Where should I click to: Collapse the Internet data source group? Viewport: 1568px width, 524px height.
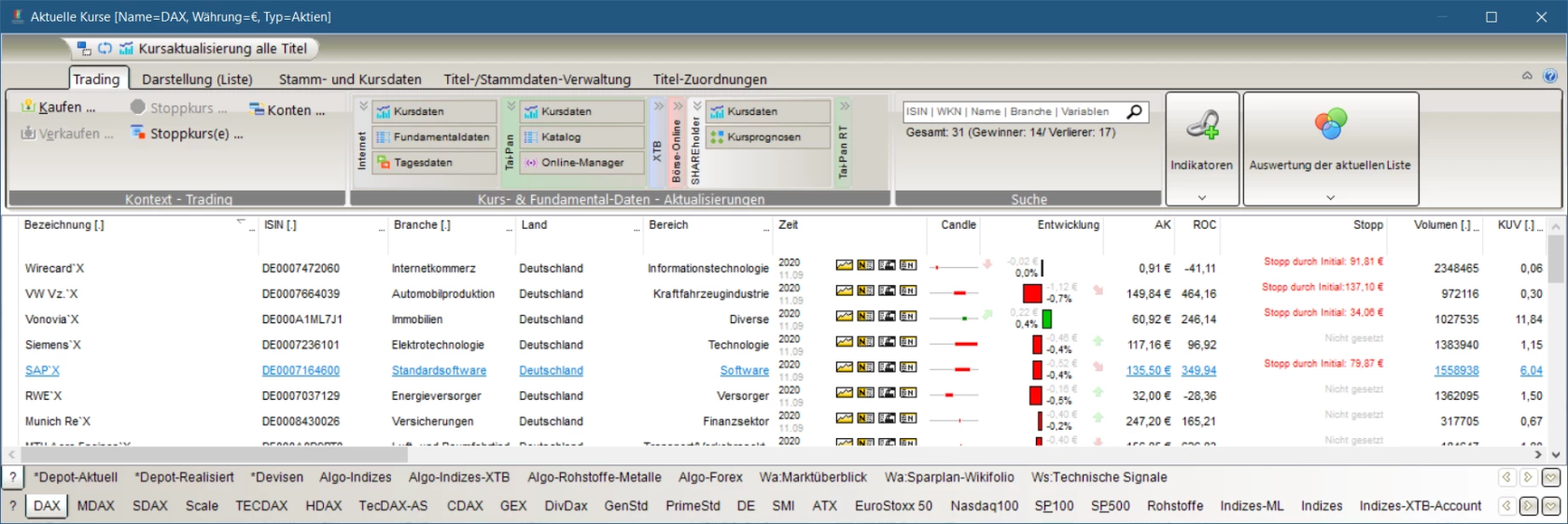tap(363, 106)
